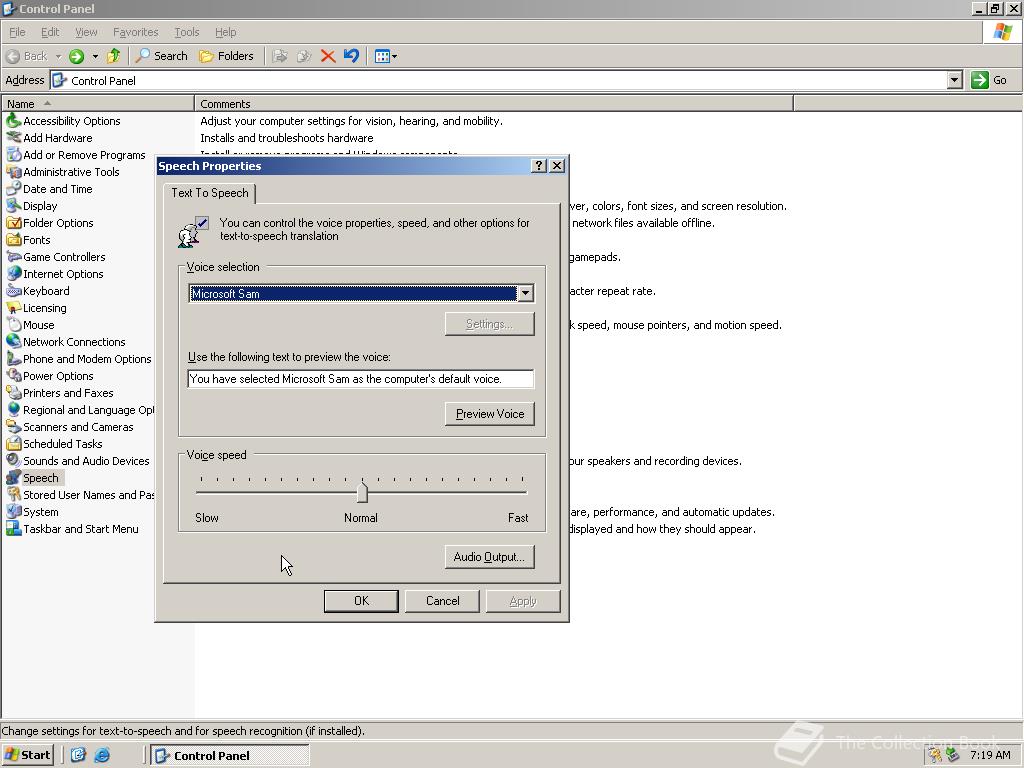Click the Search toolbar button
Viewport: 1024px width, 768px height.
161,56
